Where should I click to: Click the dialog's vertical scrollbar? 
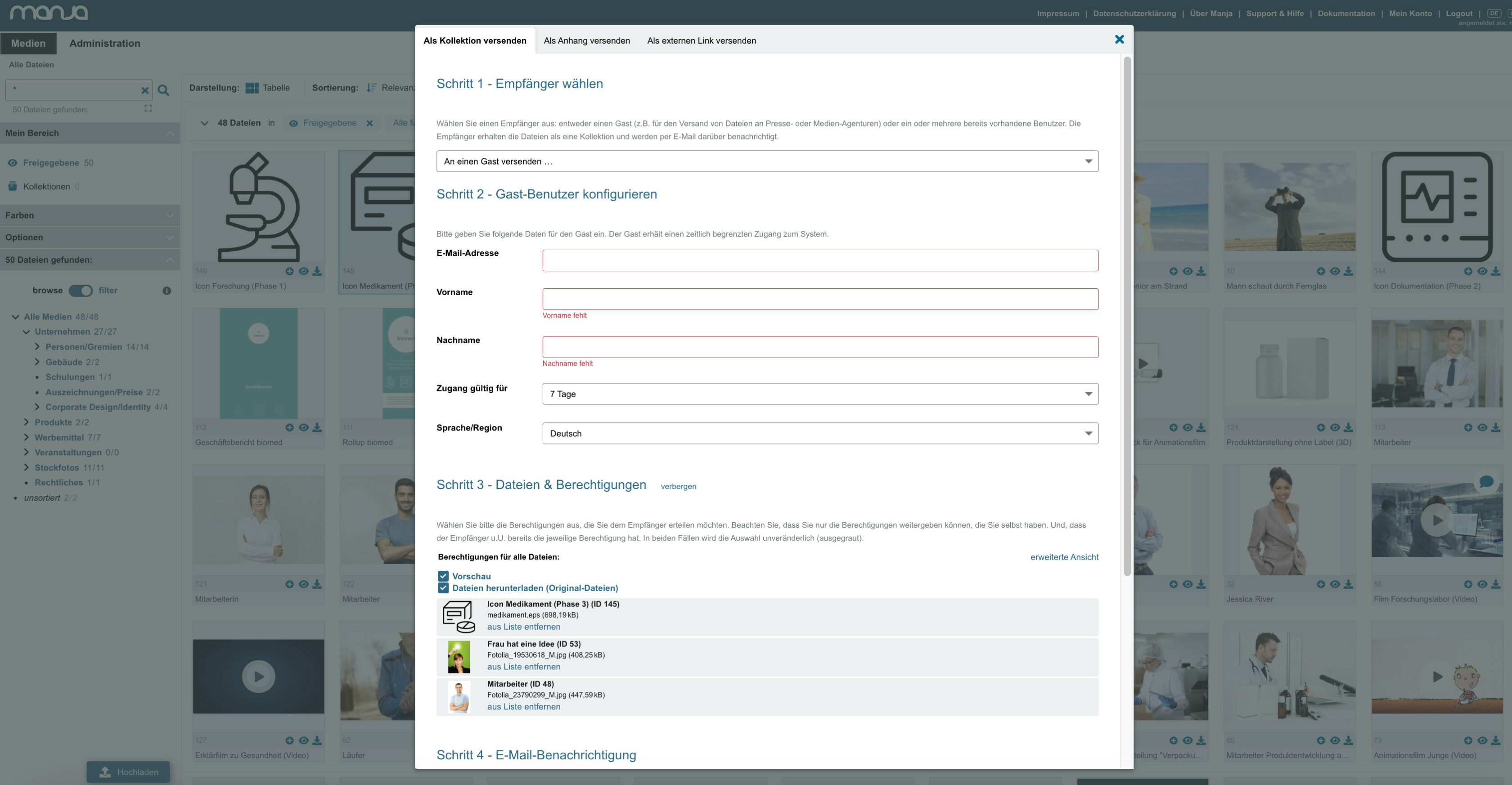(1126, 317)
